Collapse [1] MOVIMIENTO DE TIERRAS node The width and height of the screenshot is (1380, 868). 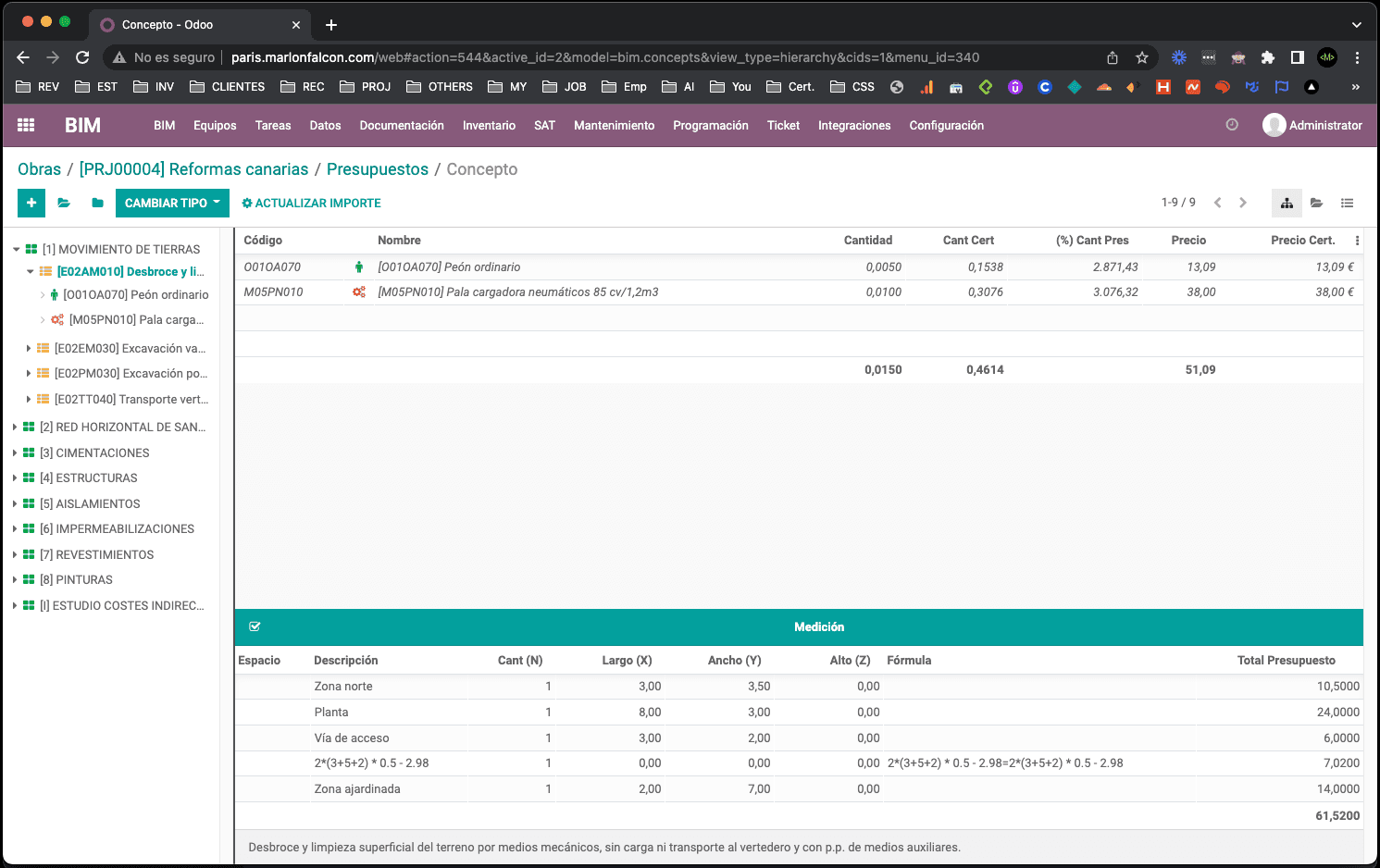pyautogui.click(x=16, y=250)
